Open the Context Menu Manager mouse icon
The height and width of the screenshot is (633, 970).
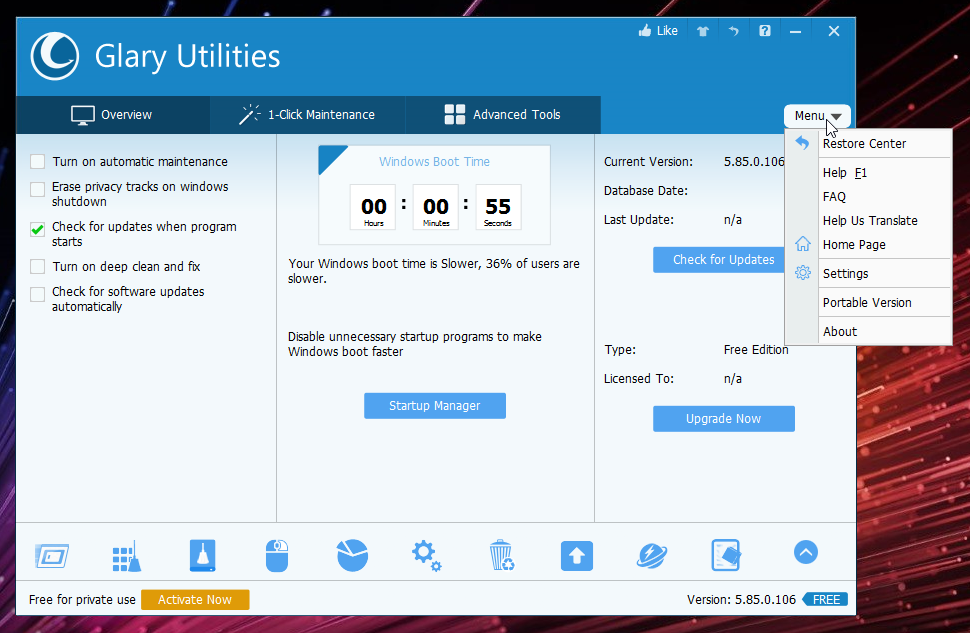pos(277,555)
